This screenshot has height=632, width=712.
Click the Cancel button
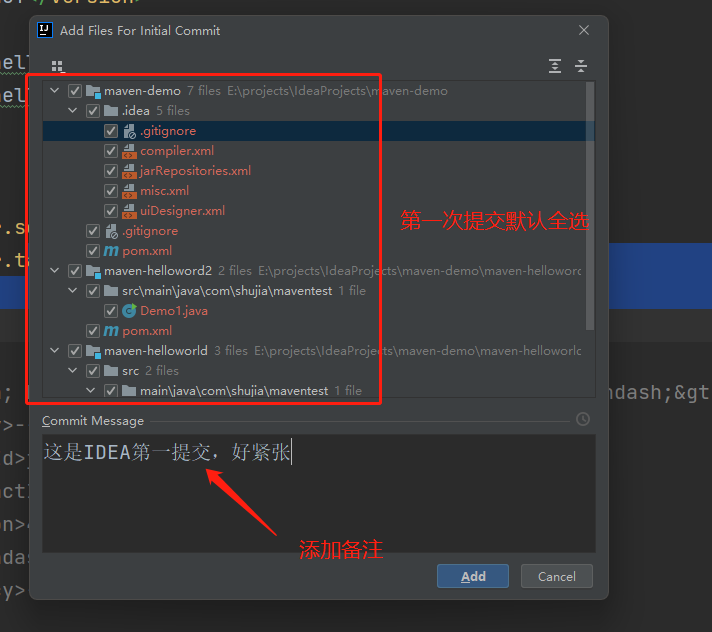pos(557,576)
